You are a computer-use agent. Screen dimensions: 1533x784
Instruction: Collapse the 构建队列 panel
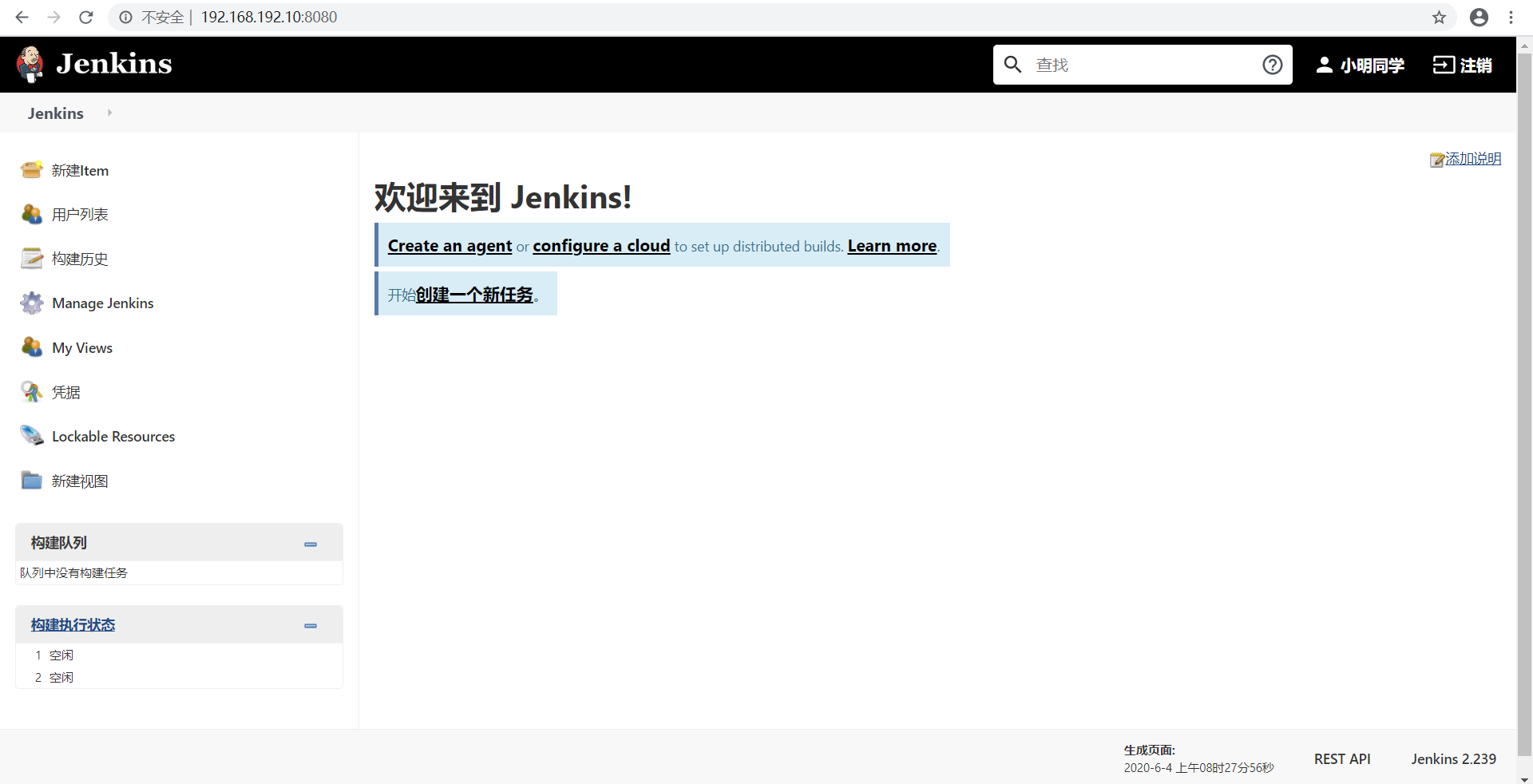coord(311,544)
